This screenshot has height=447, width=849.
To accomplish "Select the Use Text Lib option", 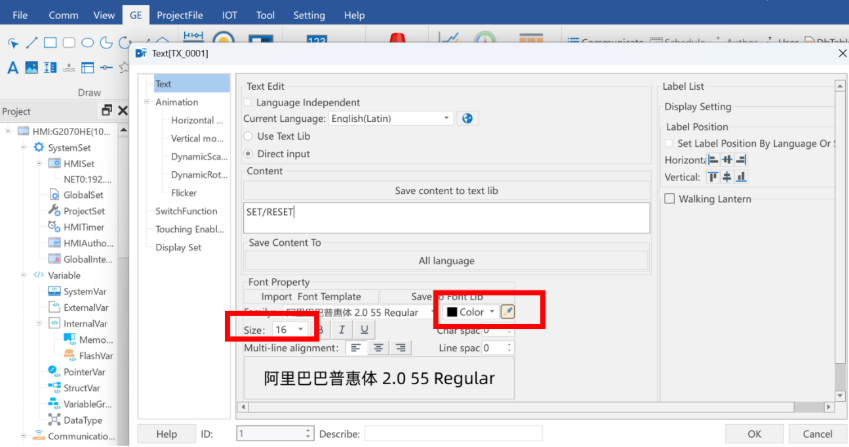I will (x=248, y=136).
